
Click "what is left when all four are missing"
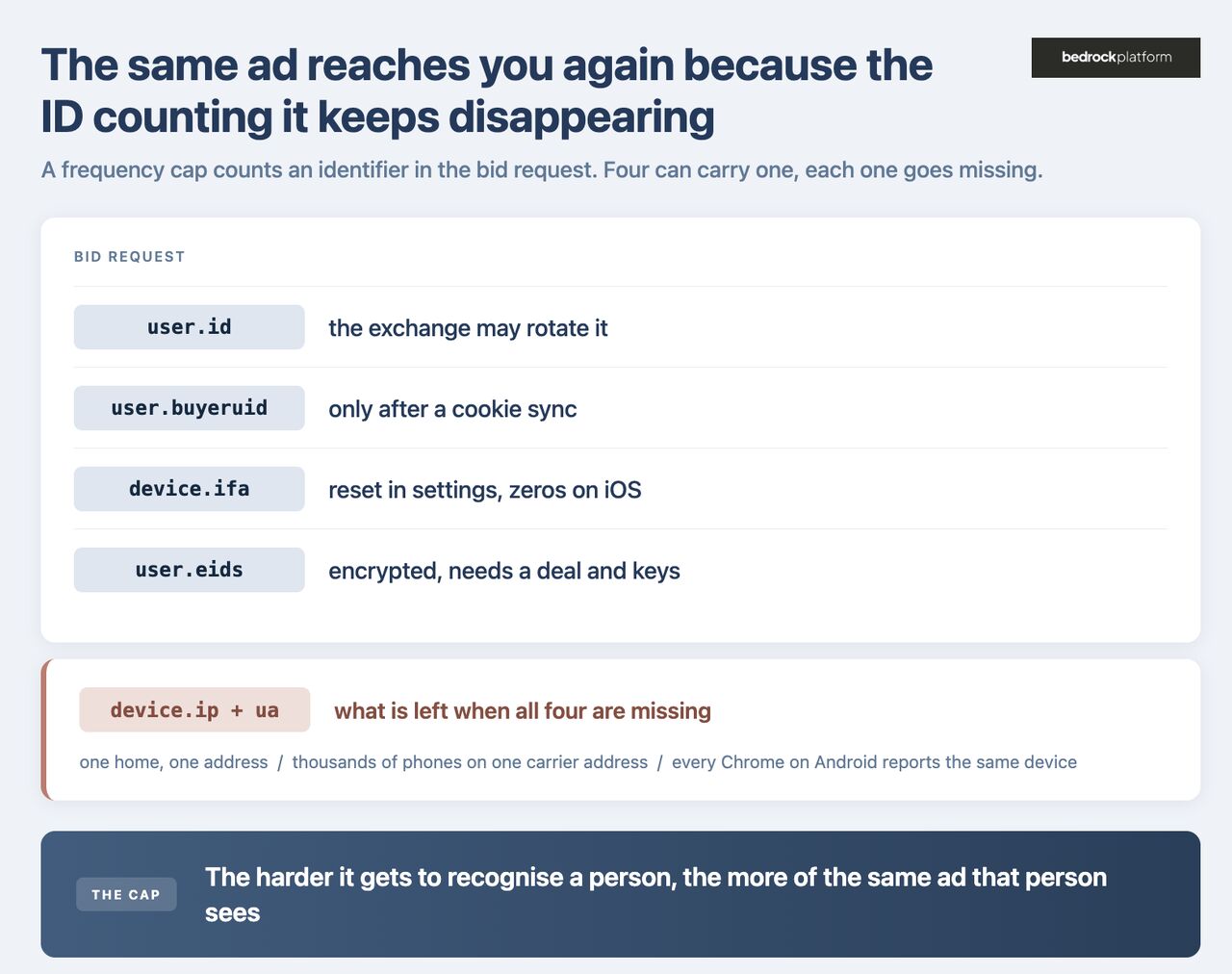pos(523,711)
